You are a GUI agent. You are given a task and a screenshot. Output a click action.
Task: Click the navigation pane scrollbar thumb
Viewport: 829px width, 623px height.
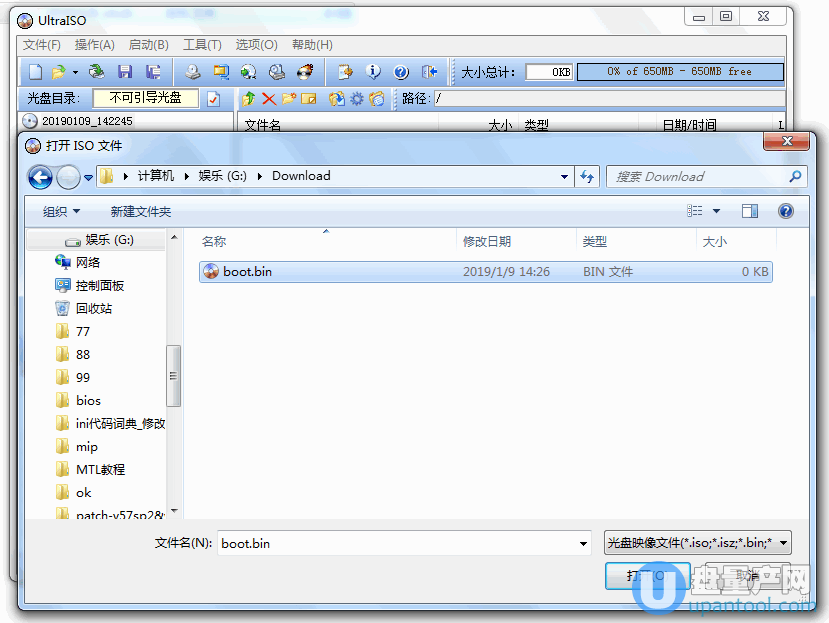[x=173, y=376]
